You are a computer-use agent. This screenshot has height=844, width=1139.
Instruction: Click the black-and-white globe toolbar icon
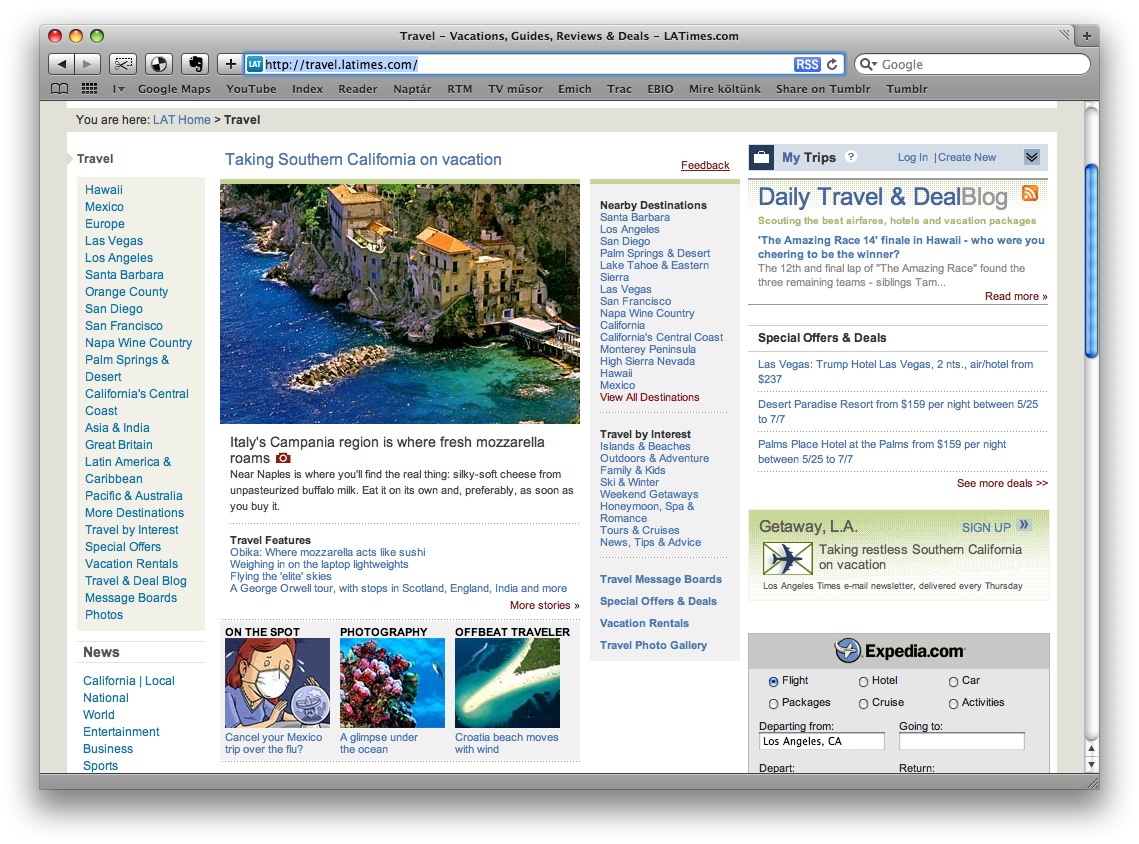pyautogui.click(x=159, y=64)
